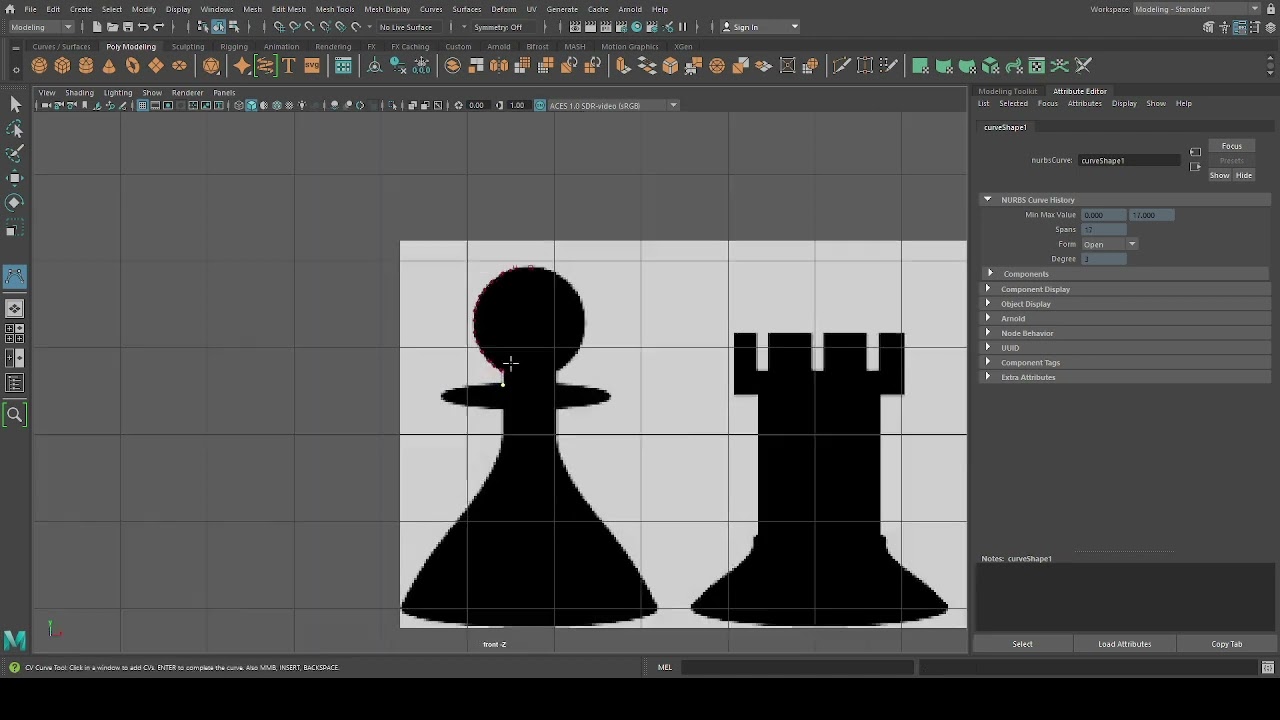Click the Select button at panel bottom
Viewport: 1280px width, 720px height.
pos(1022,644)
